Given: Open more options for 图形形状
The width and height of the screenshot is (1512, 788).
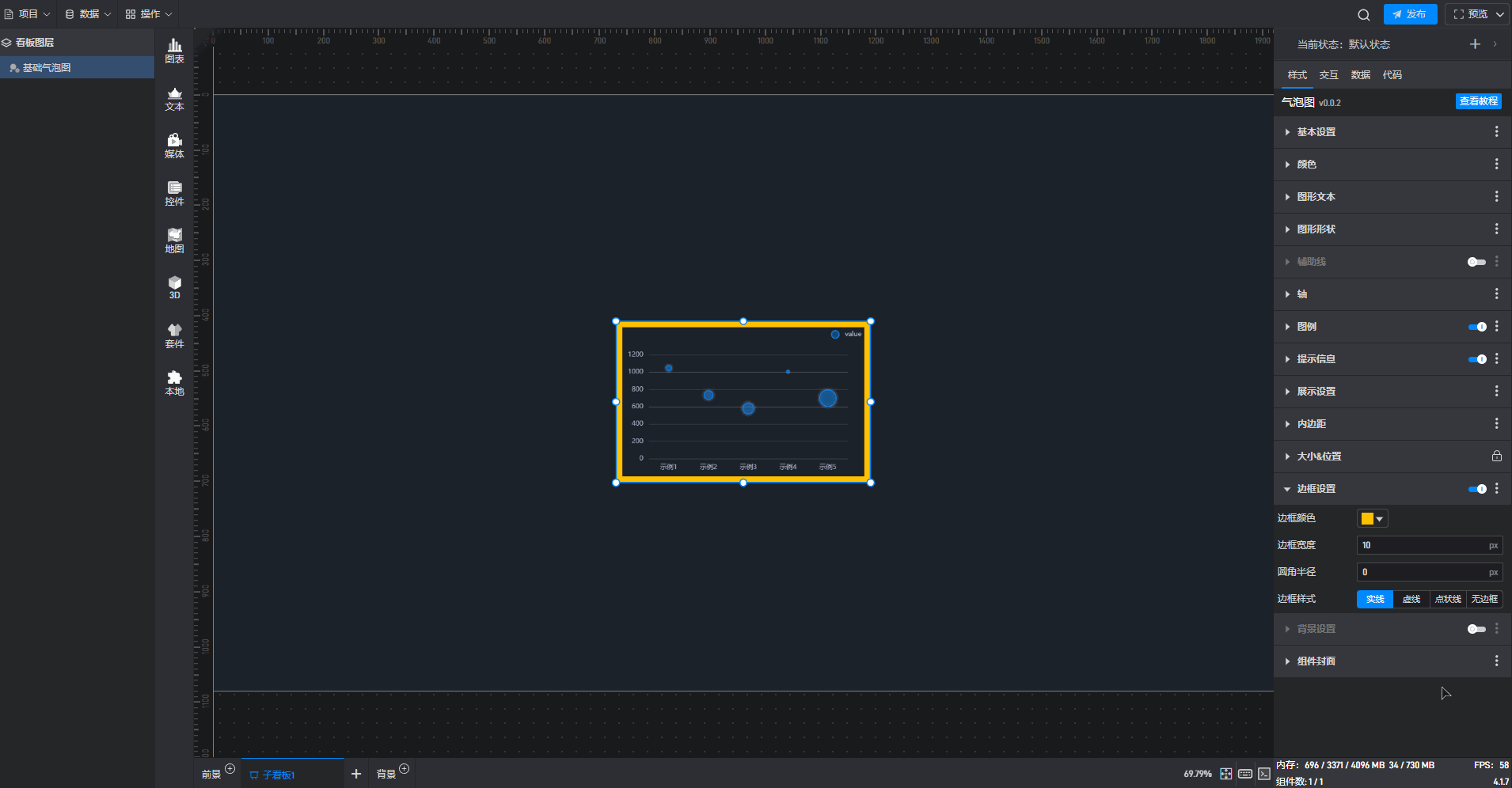Looking at the screenshot, I should (x=1496, y=229).
